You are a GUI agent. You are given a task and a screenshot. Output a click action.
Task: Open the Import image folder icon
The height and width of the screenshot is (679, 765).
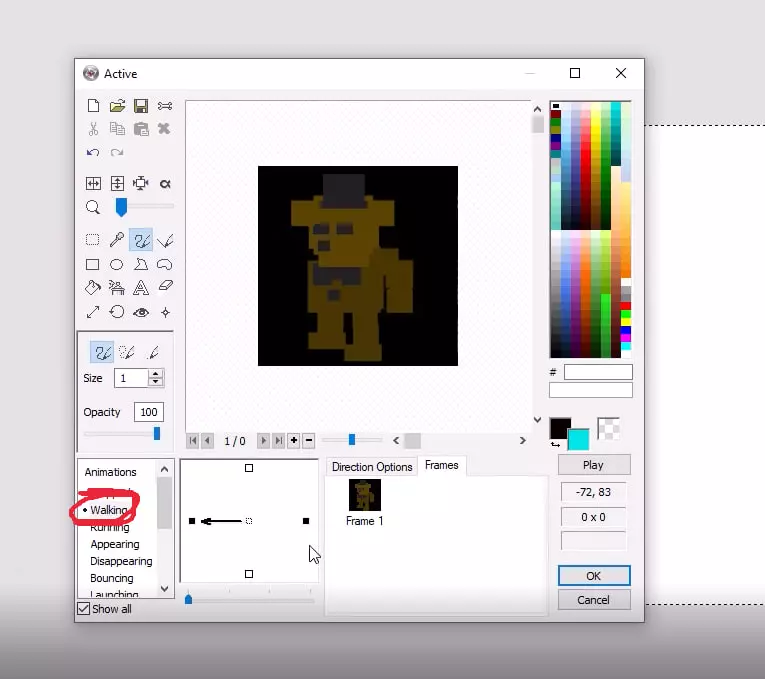[117, 105]
